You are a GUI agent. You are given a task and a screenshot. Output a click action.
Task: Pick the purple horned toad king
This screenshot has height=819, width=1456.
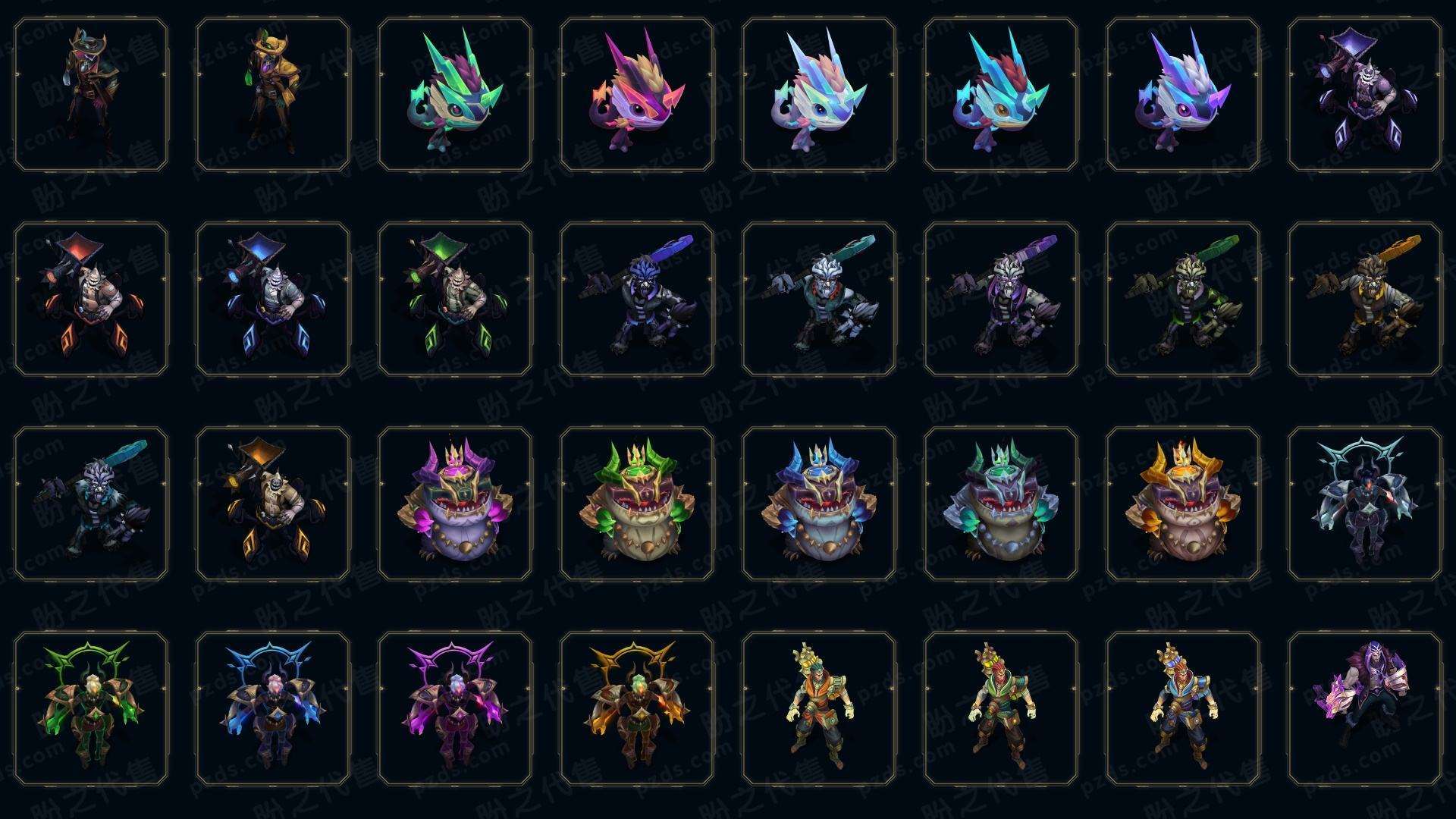pyautogui.click(x=455, y=504)
